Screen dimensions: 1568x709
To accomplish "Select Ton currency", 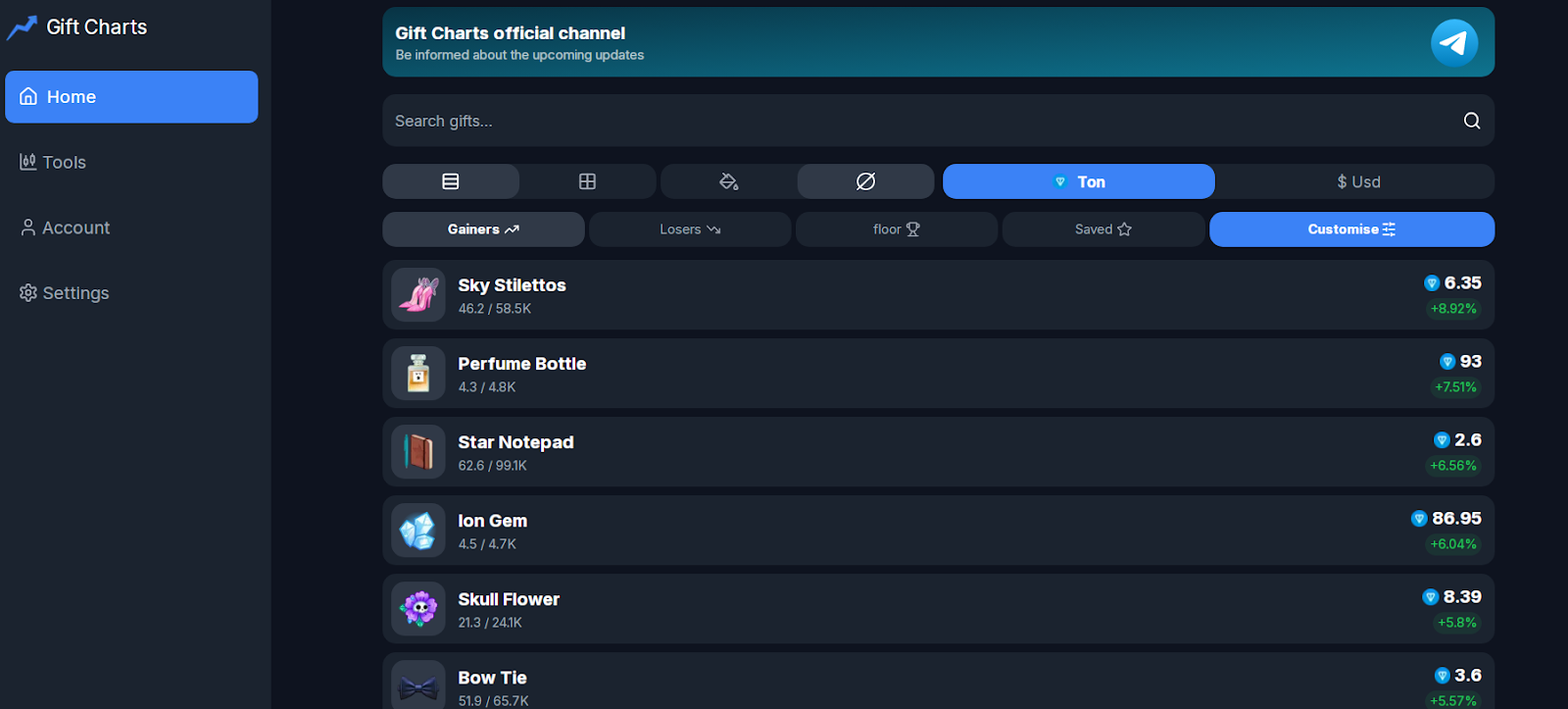I will click(x=1079, y=181).
